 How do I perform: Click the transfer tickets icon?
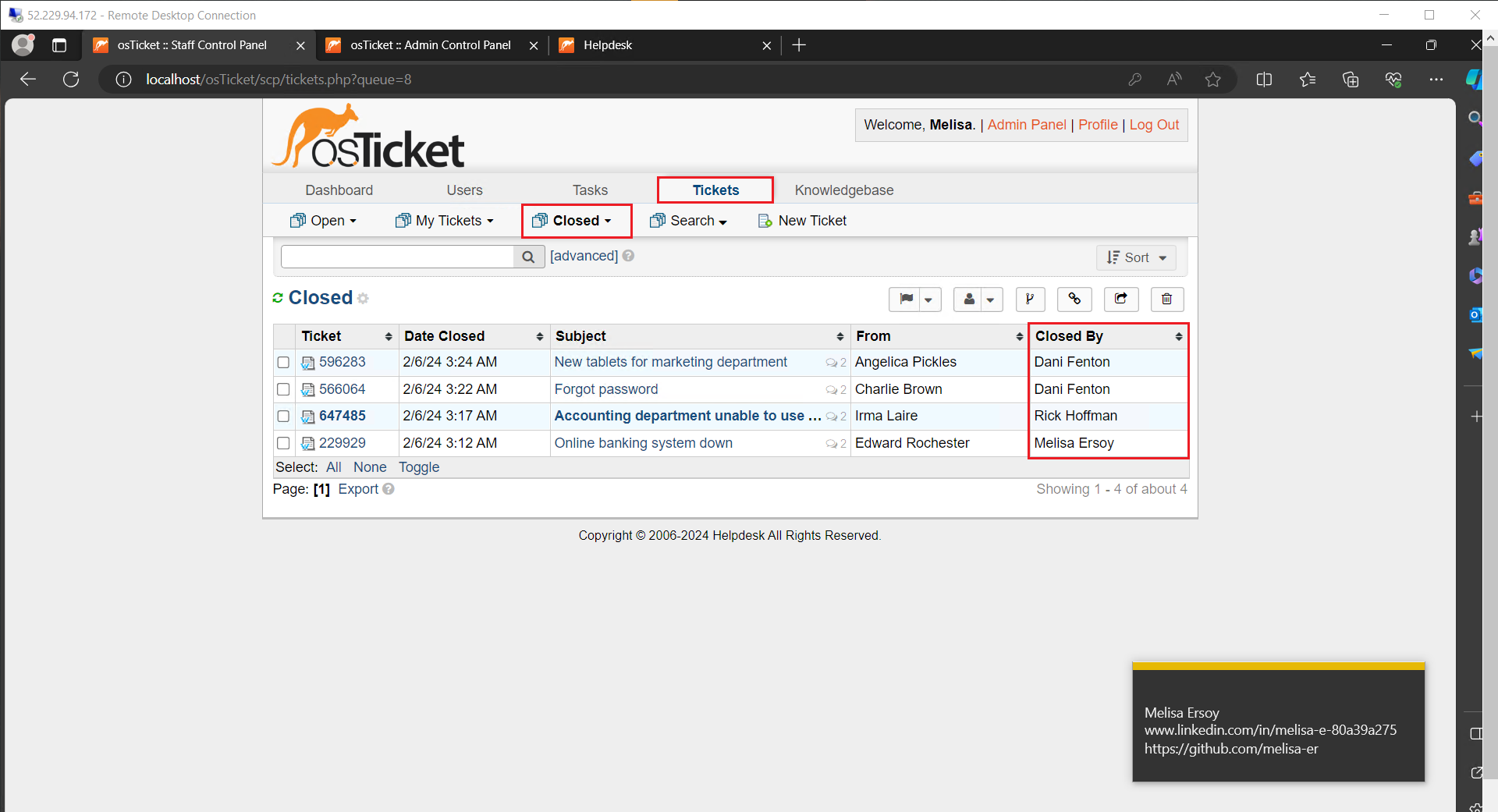point(1121,299)
